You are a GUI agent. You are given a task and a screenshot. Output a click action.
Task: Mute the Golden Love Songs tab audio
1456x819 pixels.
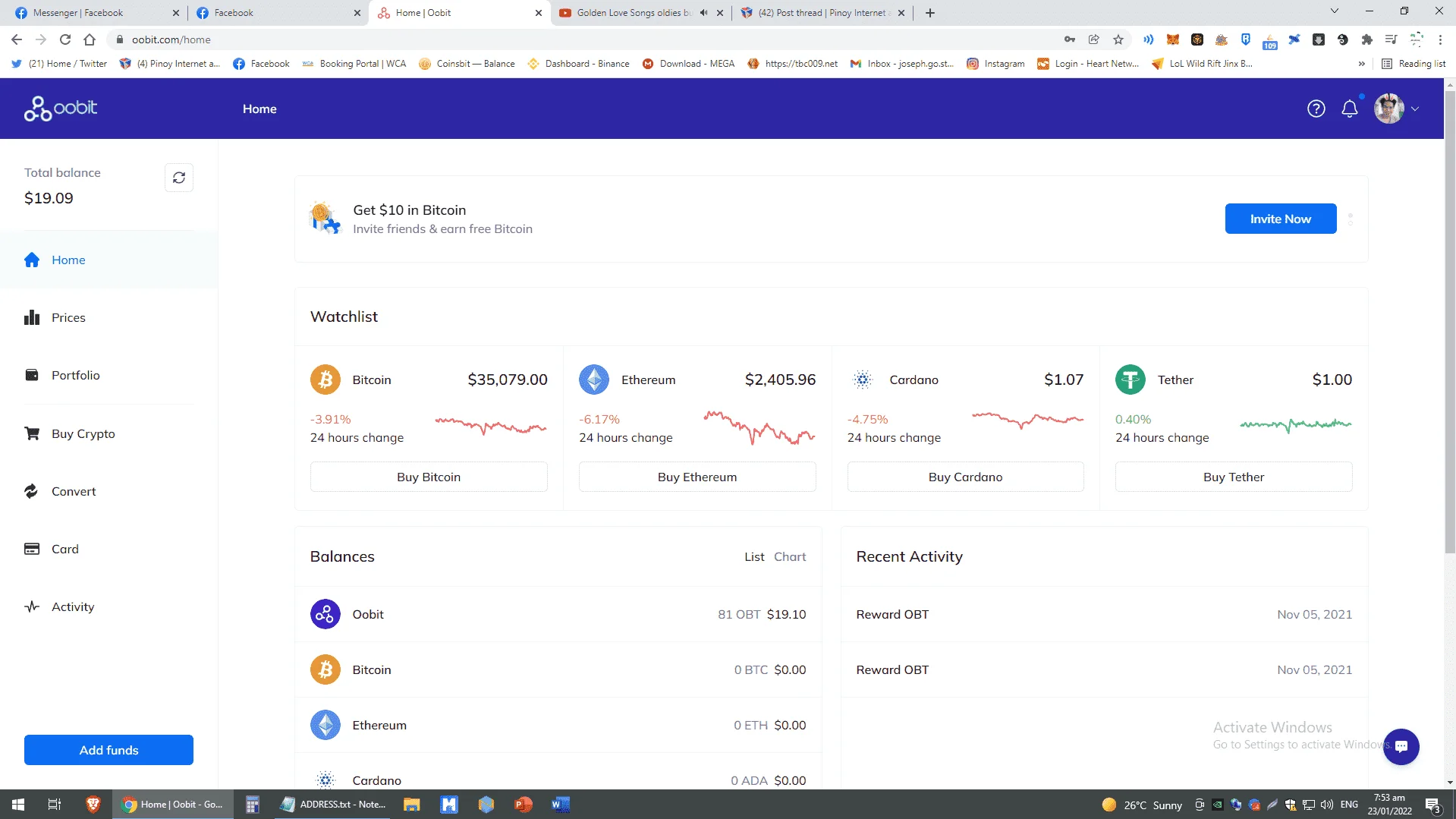(703, 13)
